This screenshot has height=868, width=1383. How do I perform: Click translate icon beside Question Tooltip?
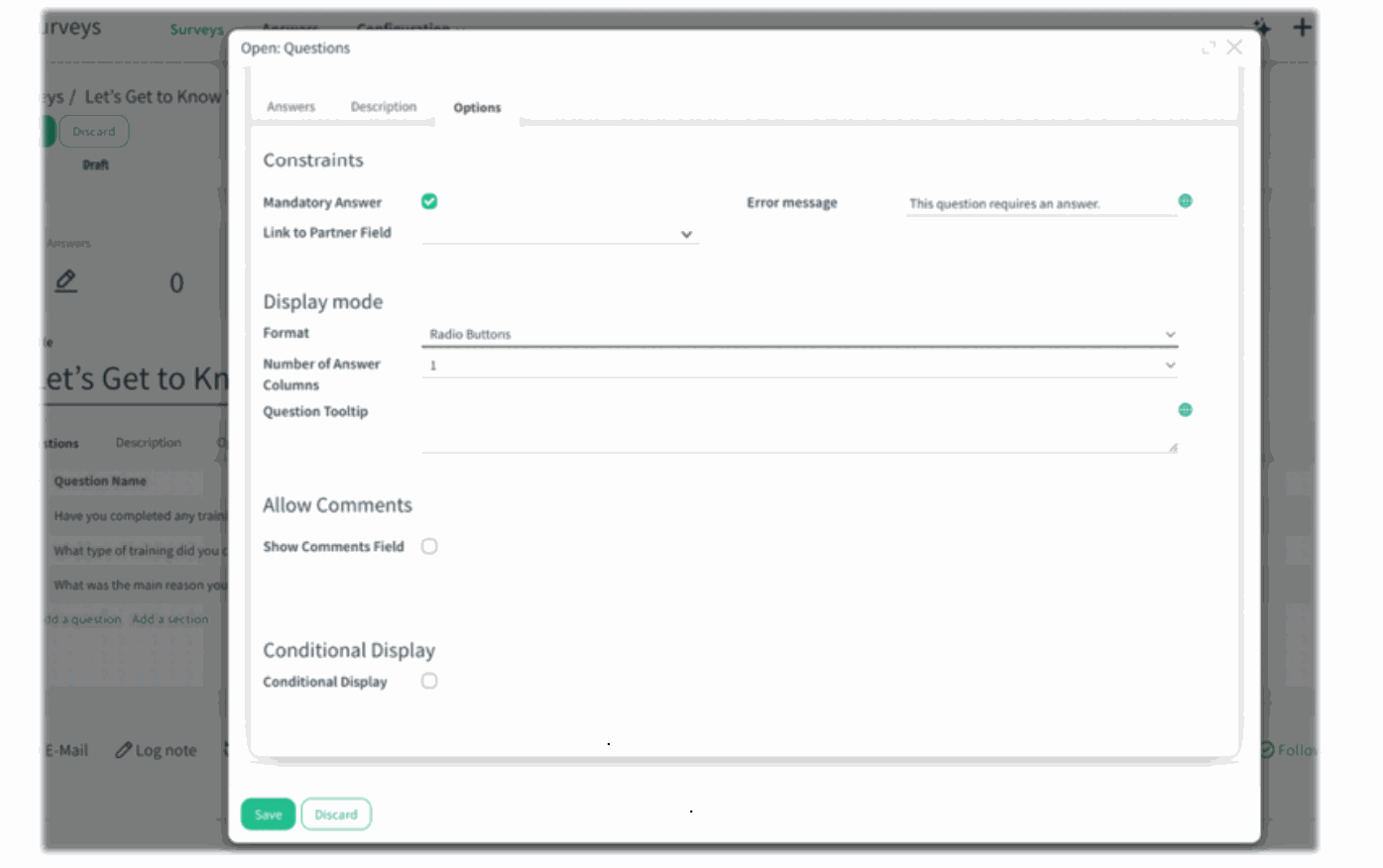[x=1185, y=410]
